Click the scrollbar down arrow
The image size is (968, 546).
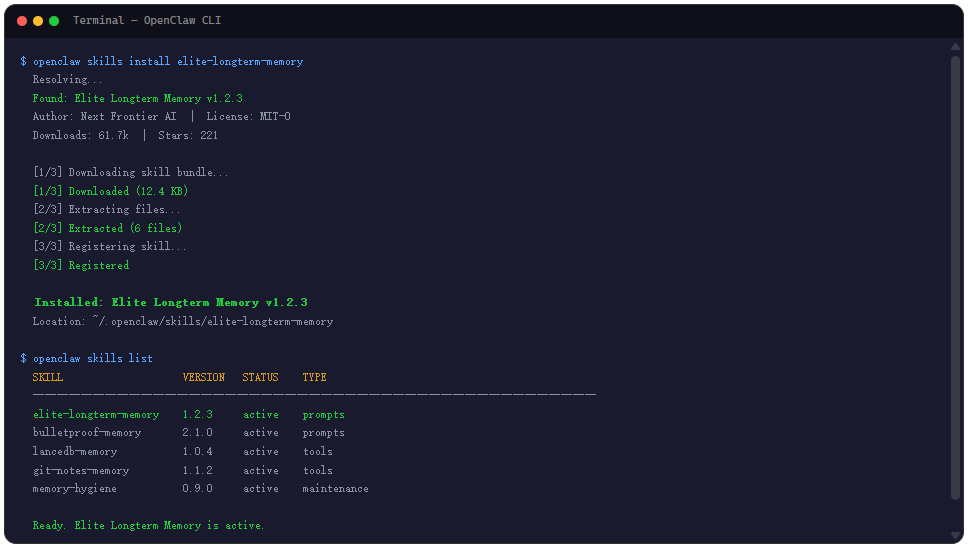click(x=956, y=536)
